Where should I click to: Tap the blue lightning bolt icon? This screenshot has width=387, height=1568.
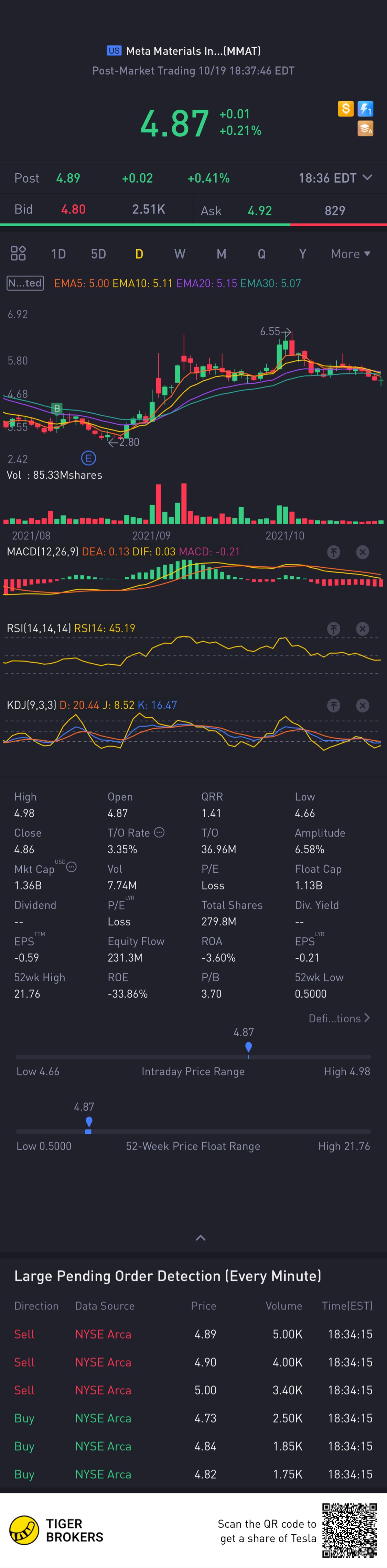coord(365,109)
